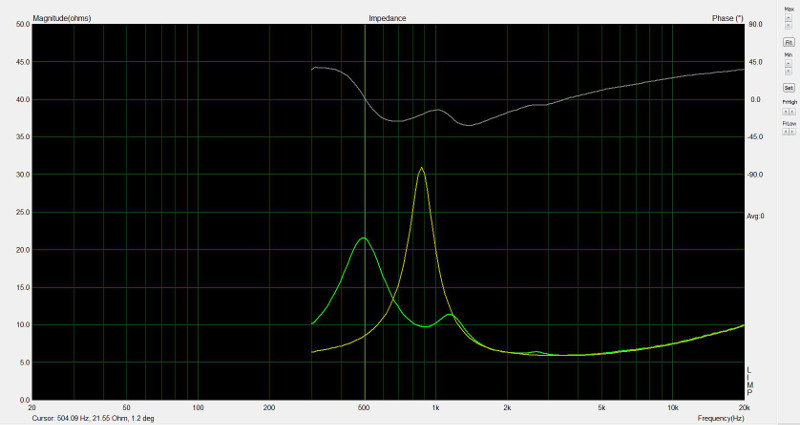Click the Flow right arrow
This screenshot has width=800, height=425.
tap(792, 132)
